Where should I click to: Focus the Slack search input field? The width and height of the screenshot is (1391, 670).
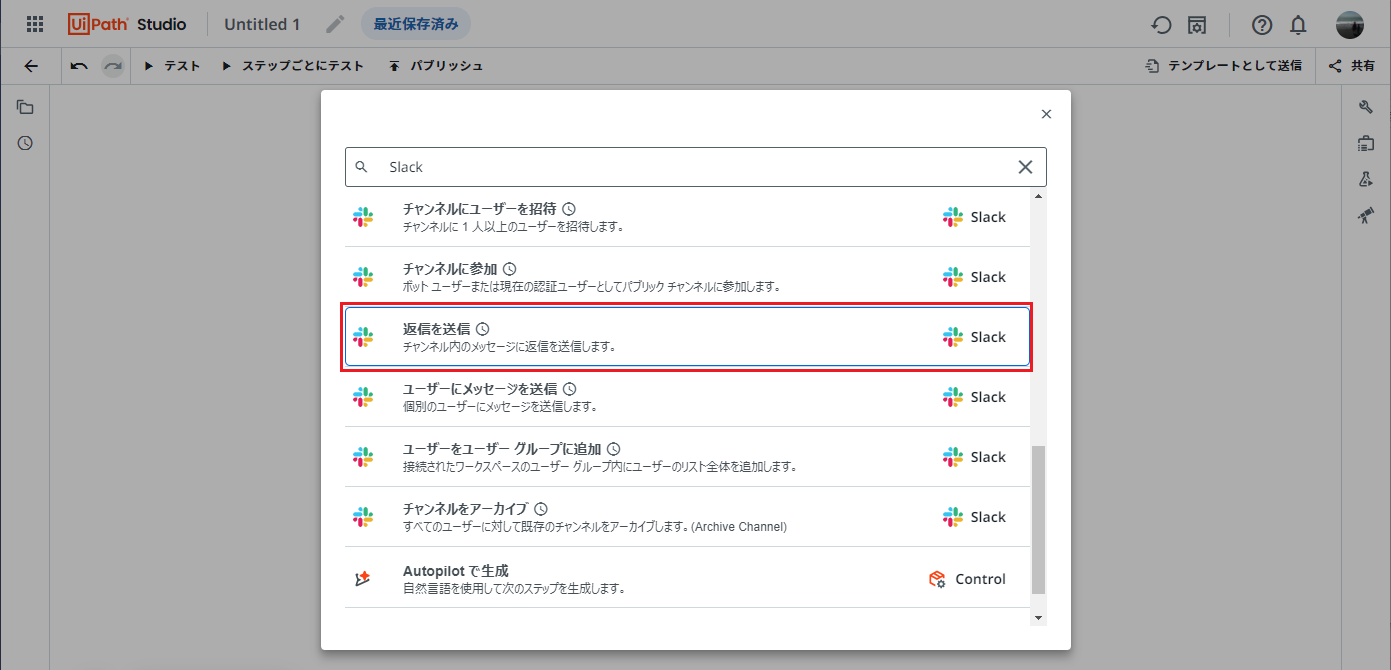(x=696, y=167)
